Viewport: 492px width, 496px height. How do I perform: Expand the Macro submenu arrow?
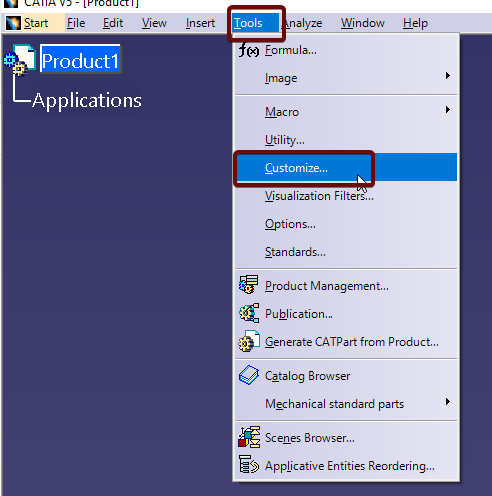click(x=448, y=110)
